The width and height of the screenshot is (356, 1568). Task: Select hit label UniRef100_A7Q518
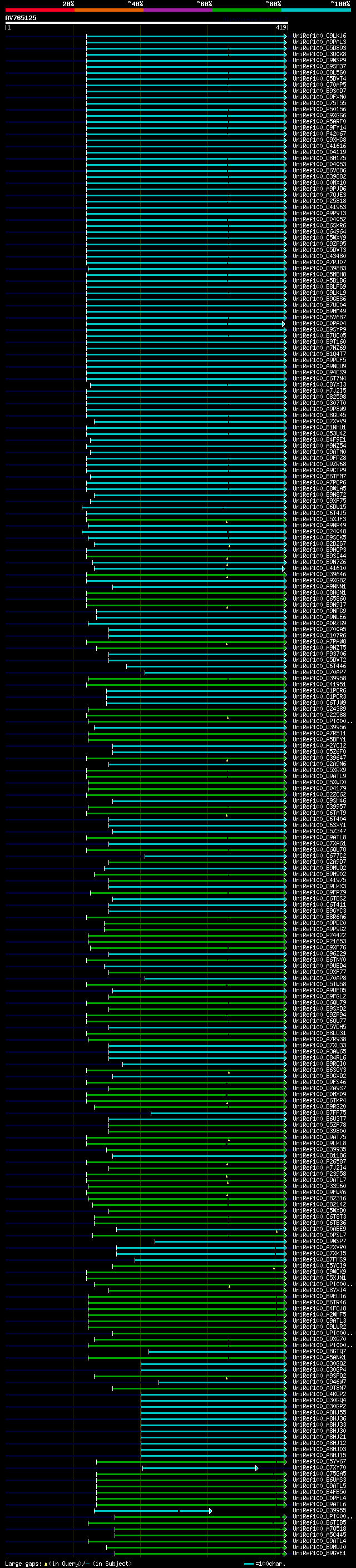click(319, 1529)
